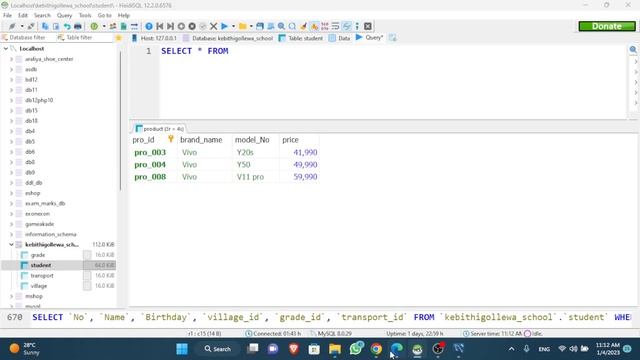The width and height of the screenshot is (640, 360).
Task: Open the File menu
Action: 7,15
